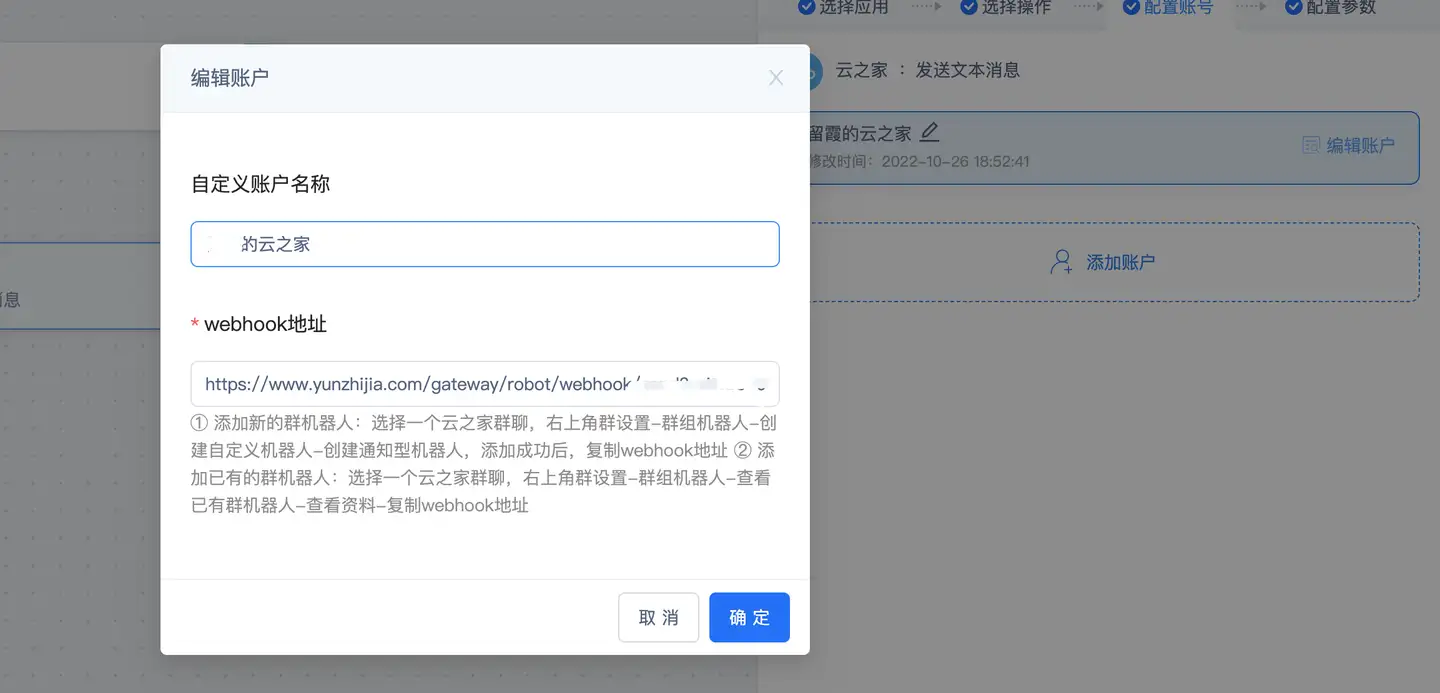The height and width of the screenshot is (693, 1440).
Task: Click the 取消 button
Action: click(x=658, y=617)
